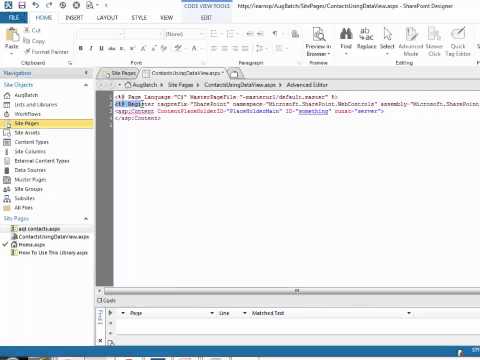Click the Paste clipboard icon

(x=12, y=35)
